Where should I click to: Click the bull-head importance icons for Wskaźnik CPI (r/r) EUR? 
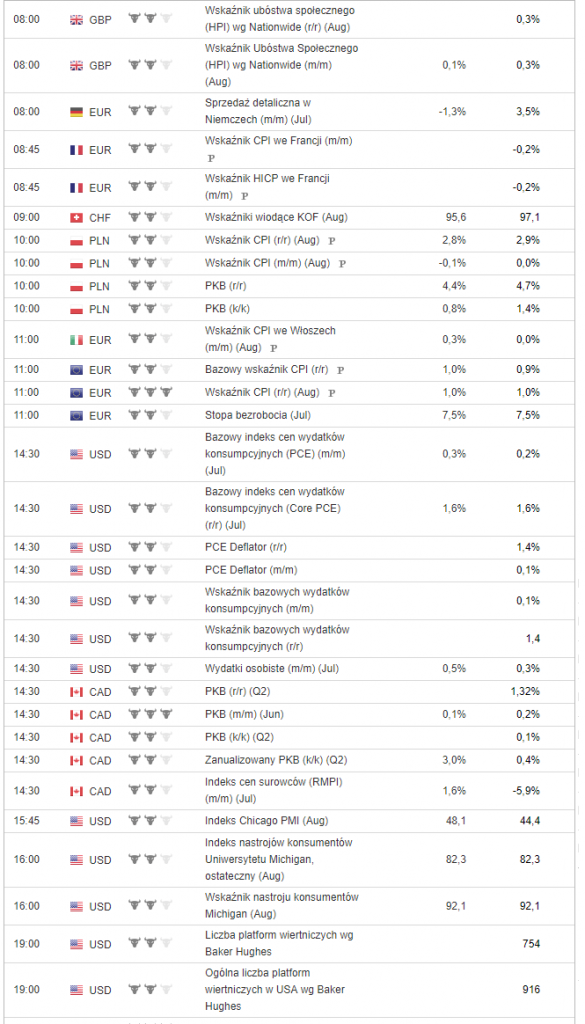click(151, 392)
